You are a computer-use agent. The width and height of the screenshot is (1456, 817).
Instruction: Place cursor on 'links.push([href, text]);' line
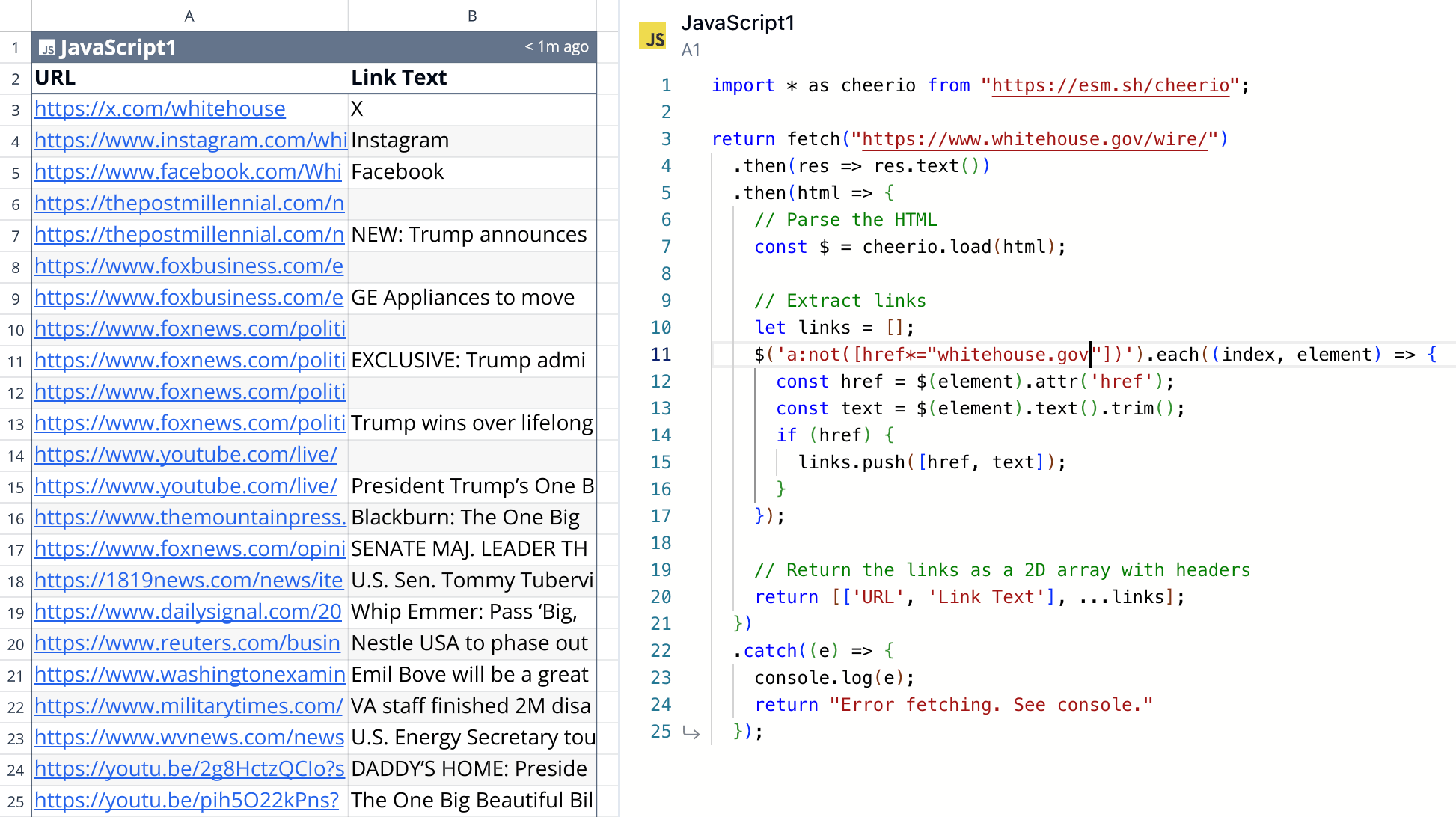click(932, 462)
